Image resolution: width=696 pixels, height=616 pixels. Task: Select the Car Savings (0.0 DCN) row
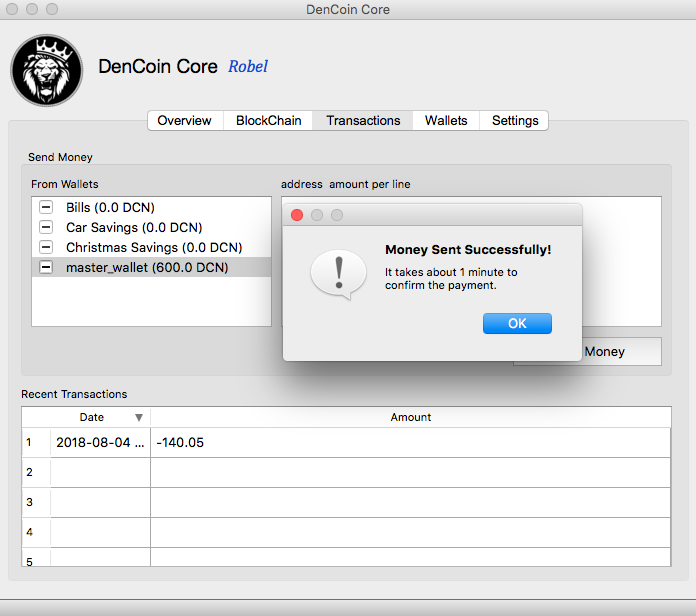point(151,227)
